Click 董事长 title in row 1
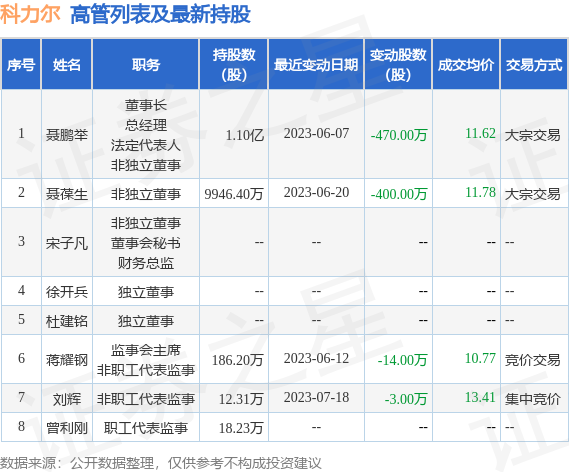The height and width of the screenshot is (472, 569). pos(146,105)
